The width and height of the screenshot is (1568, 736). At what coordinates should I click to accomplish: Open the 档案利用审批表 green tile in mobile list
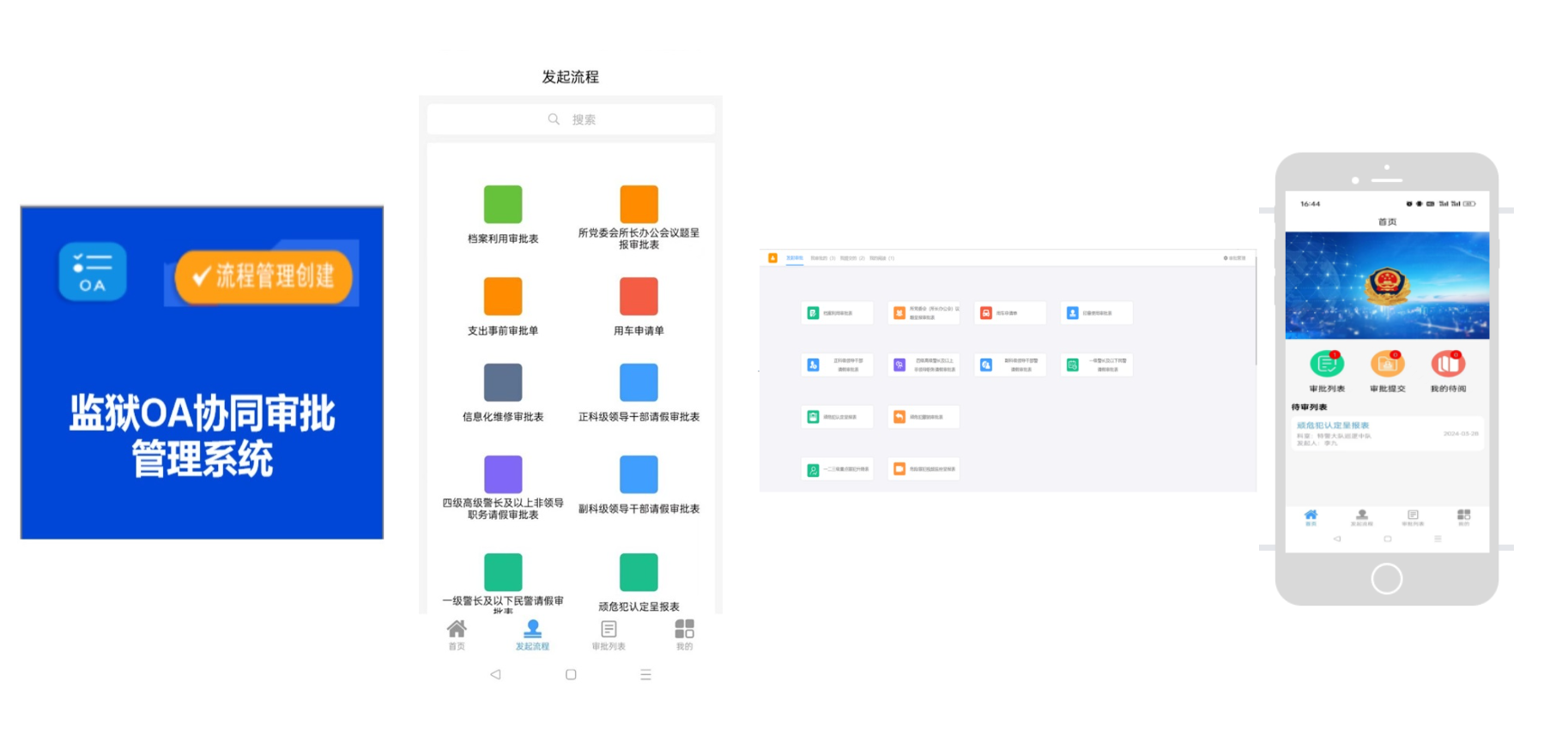pos(503,204)
